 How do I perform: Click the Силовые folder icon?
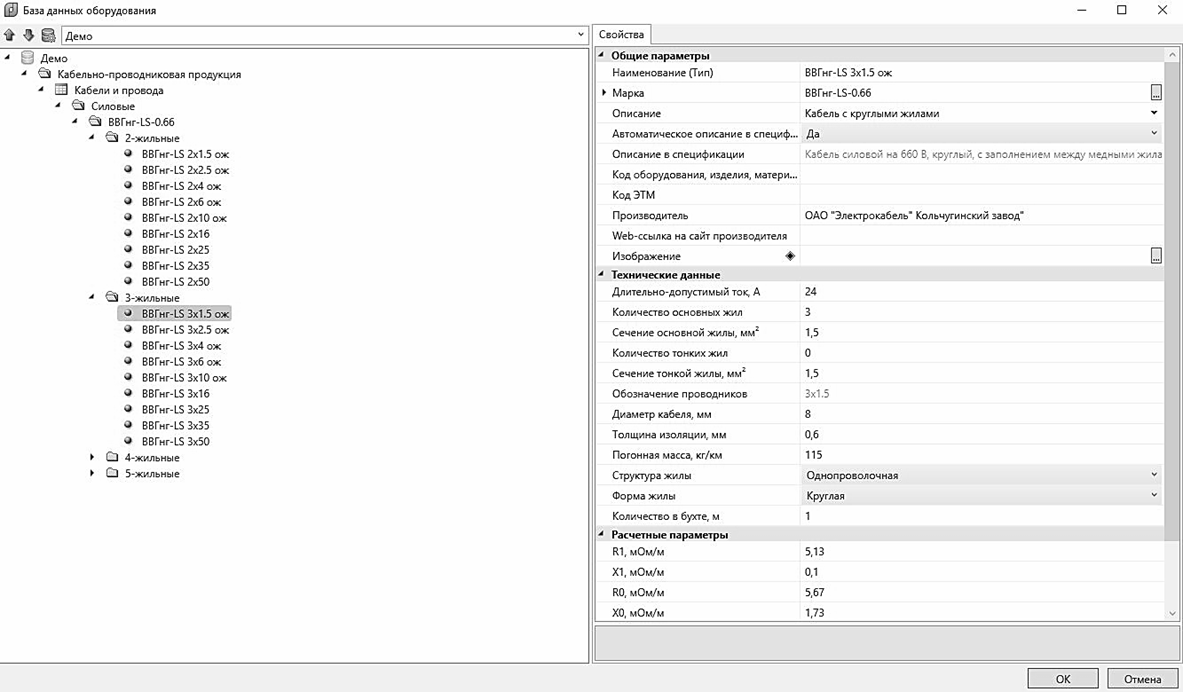click(x=78, y=106)
